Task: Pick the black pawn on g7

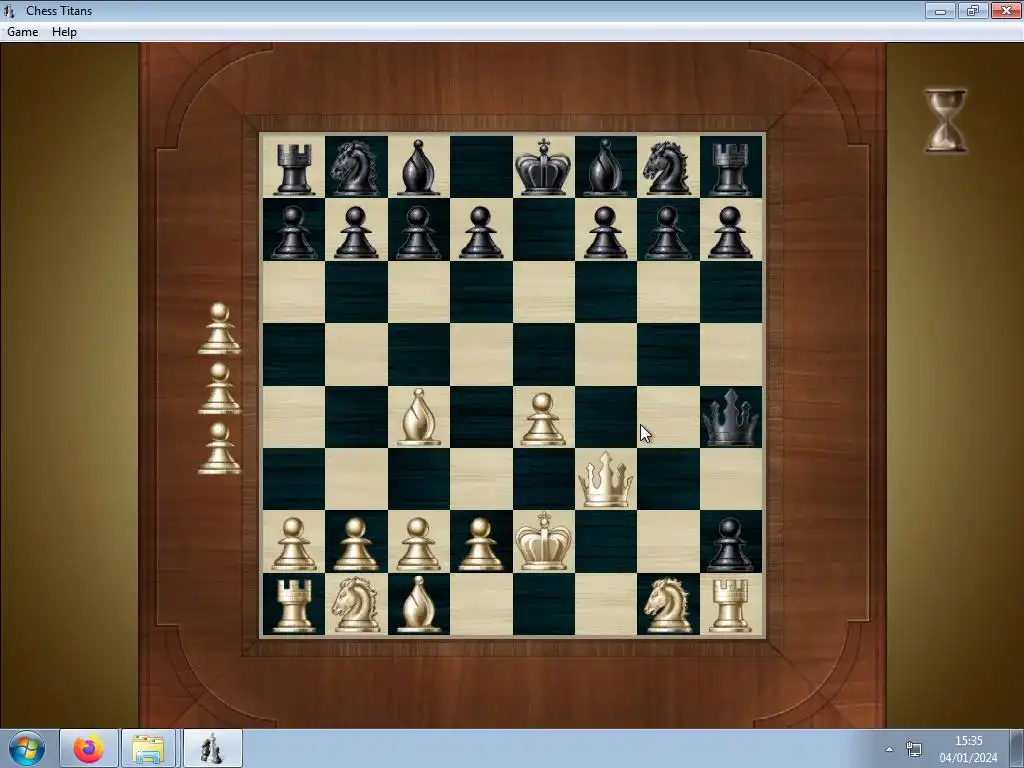Action: [x=667, y=232]
